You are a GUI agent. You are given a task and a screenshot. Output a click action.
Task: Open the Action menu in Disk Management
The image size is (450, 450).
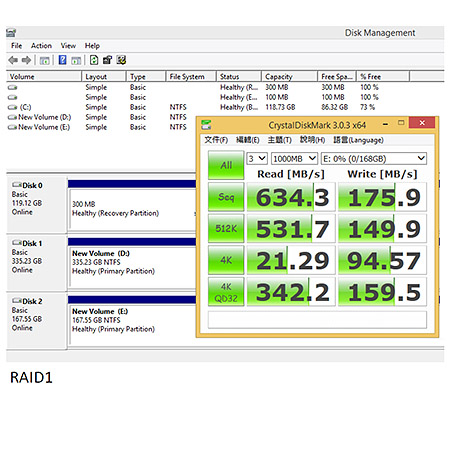(x=41, y=46)
